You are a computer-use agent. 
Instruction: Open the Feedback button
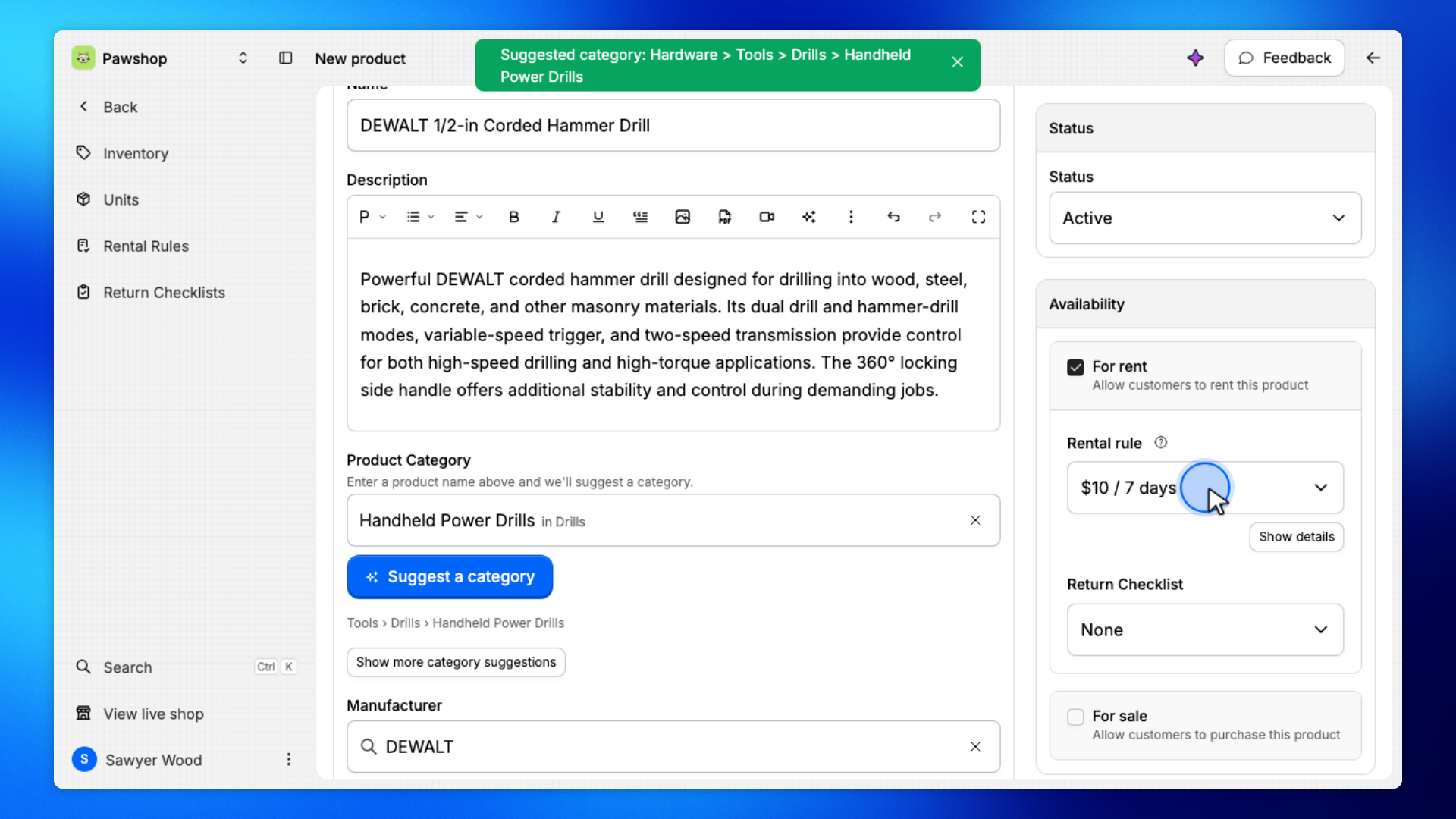[x=1285, y=58]
